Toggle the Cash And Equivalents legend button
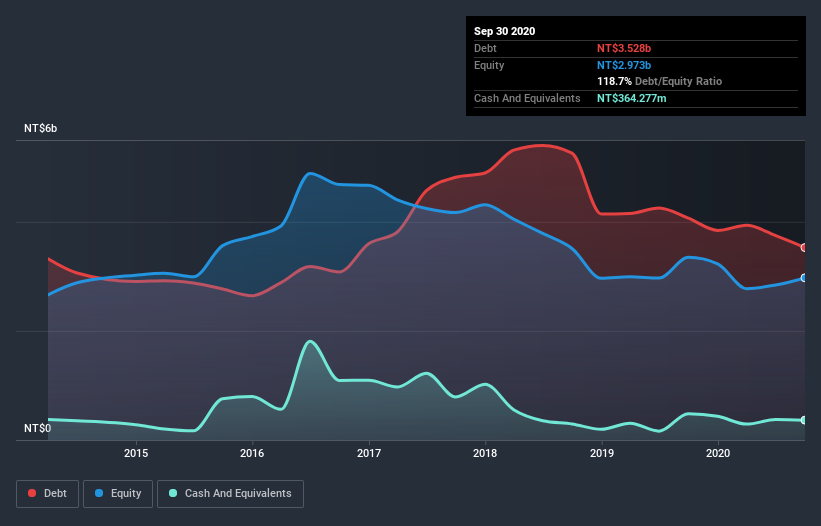The image size is (821, 526). [230, 494]
